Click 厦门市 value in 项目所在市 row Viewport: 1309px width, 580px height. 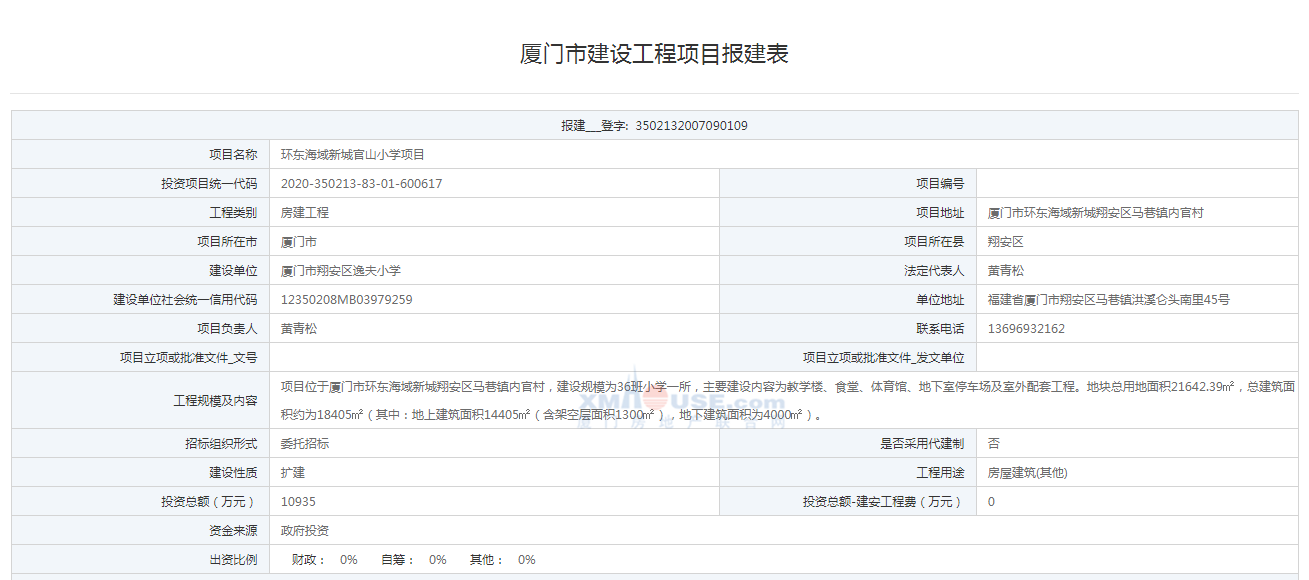[299, 242]
